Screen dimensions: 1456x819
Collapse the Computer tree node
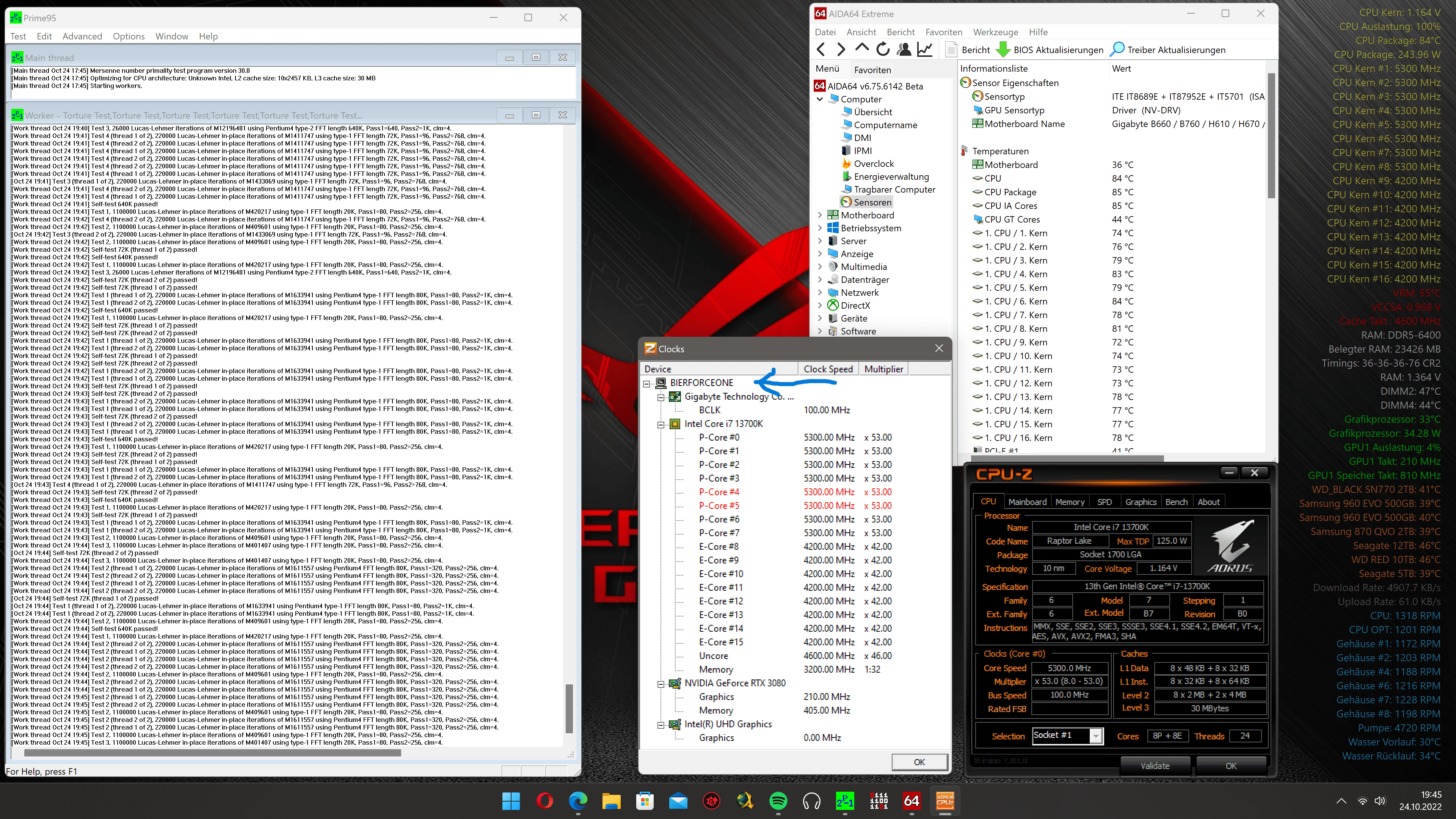[x=819, y=99]
